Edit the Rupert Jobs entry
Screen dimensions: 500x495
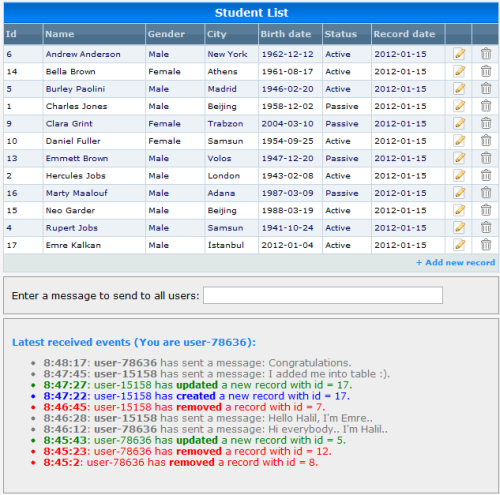click(x=459, y=227)
